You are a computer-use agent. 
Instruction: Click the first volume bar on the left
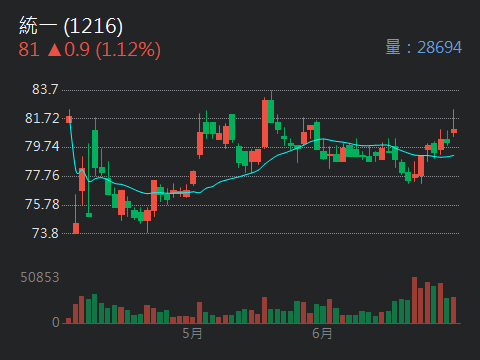69,321
